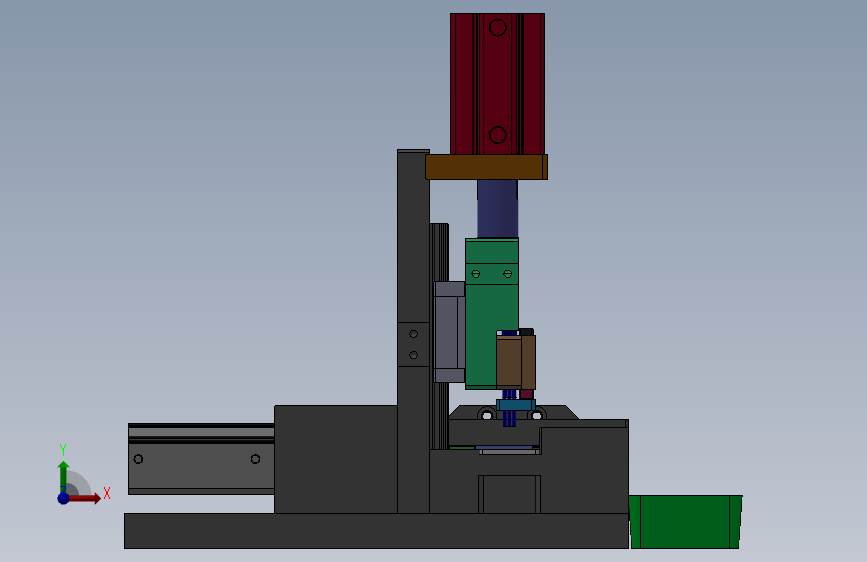Pick the upper circular port on the red cylinder
Image resolution: width=867 pixels, height=562 pixels.
[x=498, y=28]
